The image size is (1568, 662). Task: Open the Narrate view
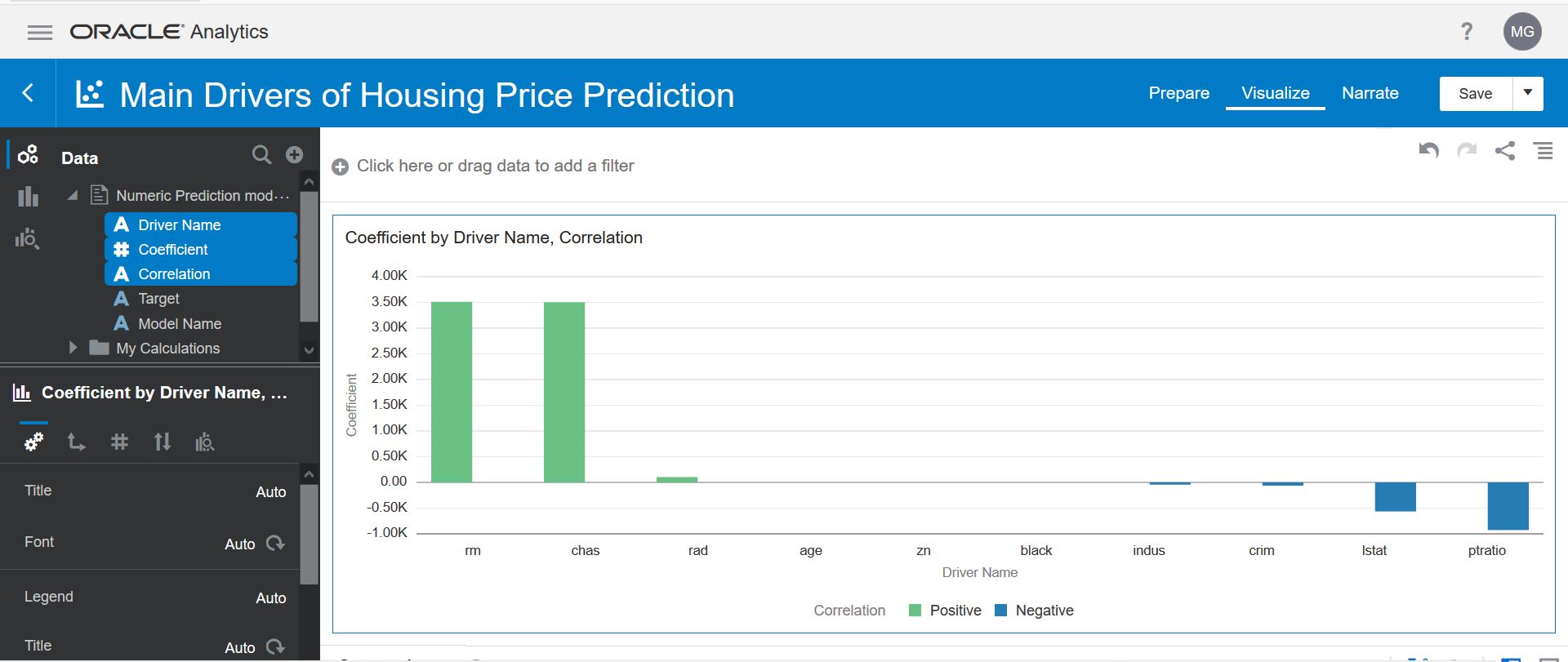(1370, 93)
